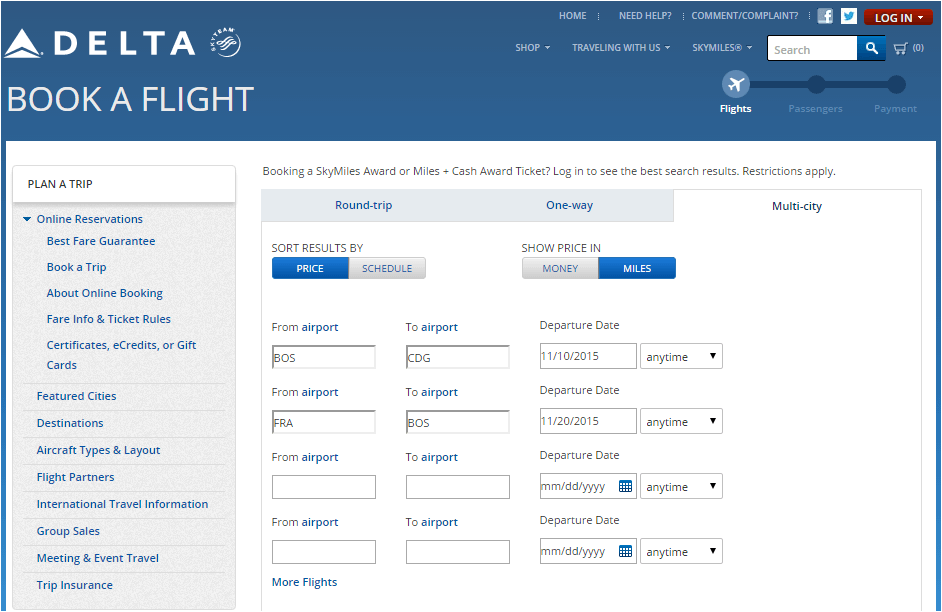Image resolution: width=942 pixels, height=612 pixels.
Task: Click the 11/10/2015 departure date field
Action: (x=588, y=356)
